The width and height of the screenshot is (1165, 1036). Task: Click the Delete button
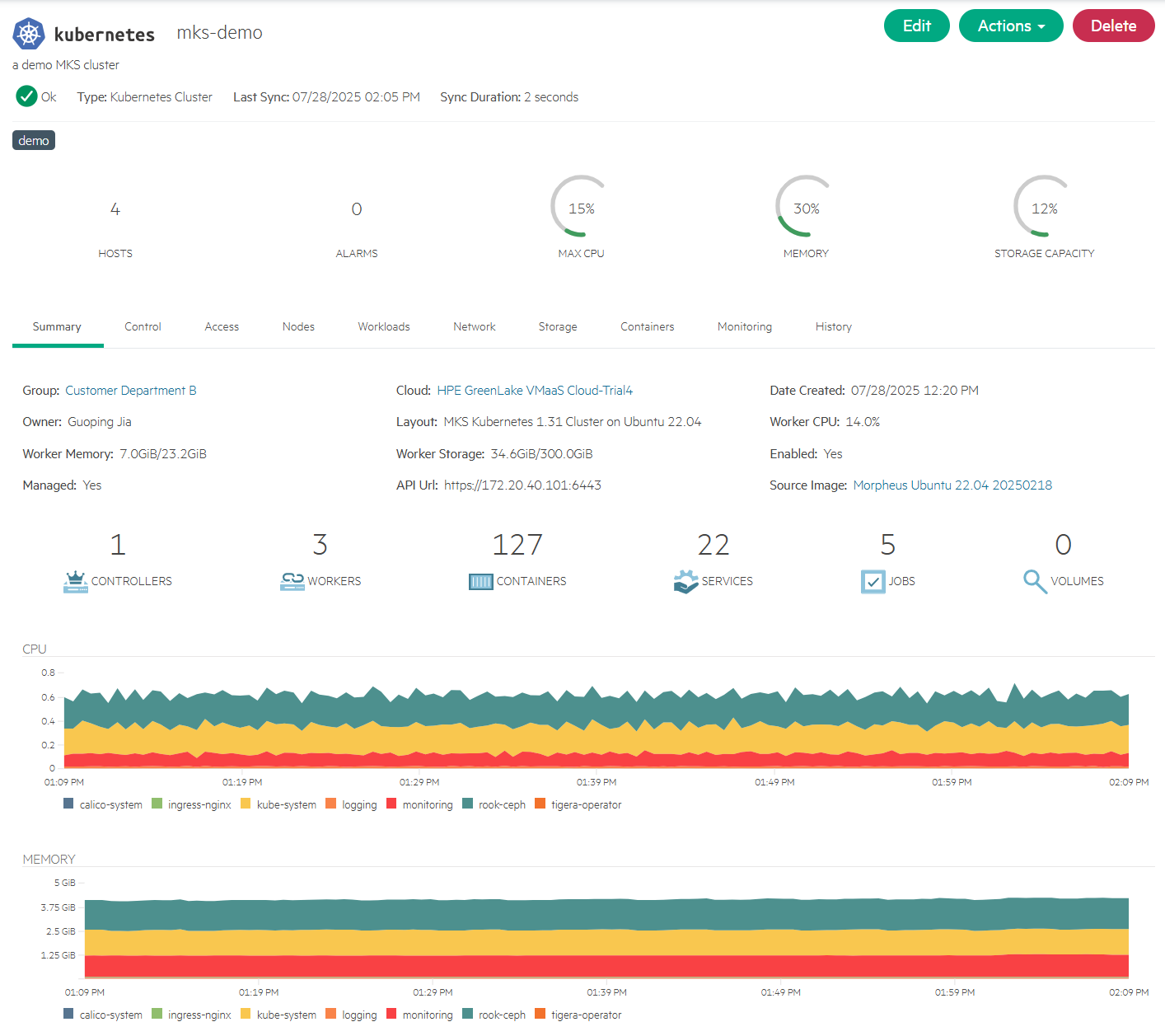1113,26
